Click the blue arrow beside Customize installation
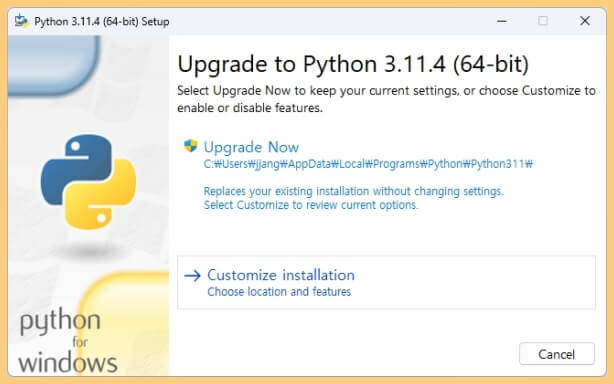This screenshot has width=614, height=384. pyautogui.click(x=192, y=276)
